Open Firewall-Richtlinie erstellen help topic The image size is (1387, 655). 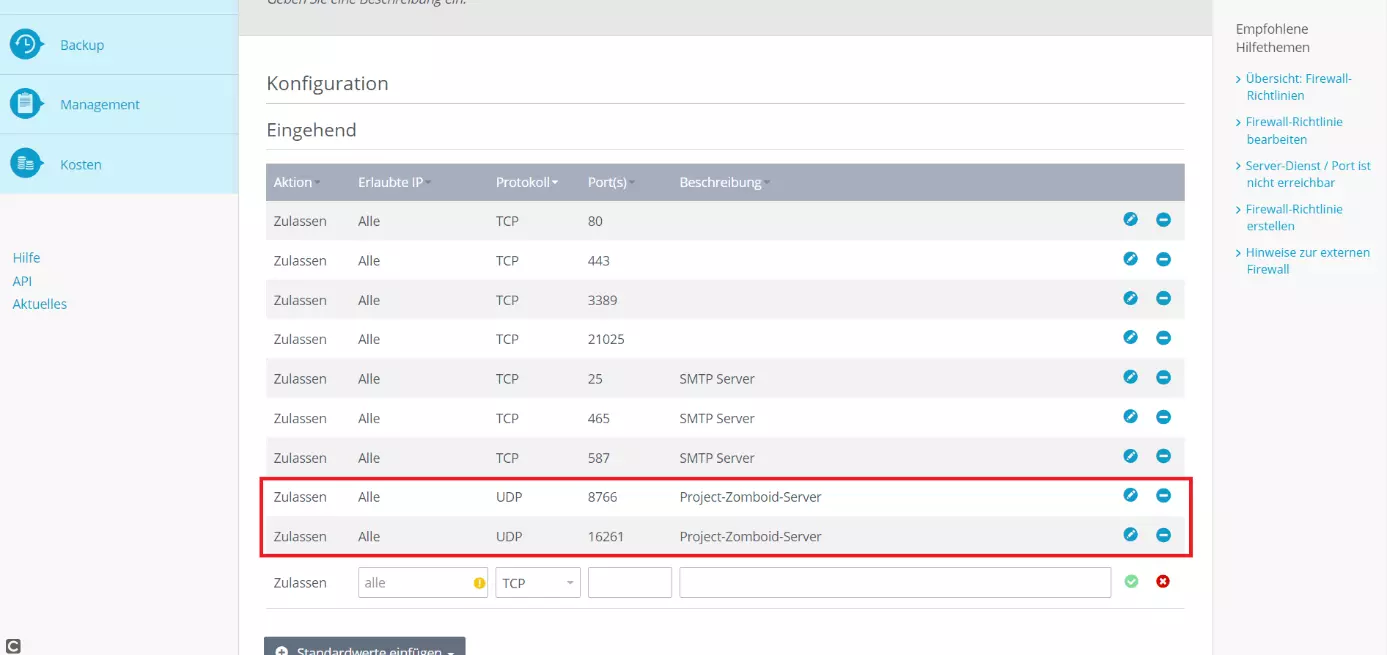pyautogui.click(x=1294, y=217)
